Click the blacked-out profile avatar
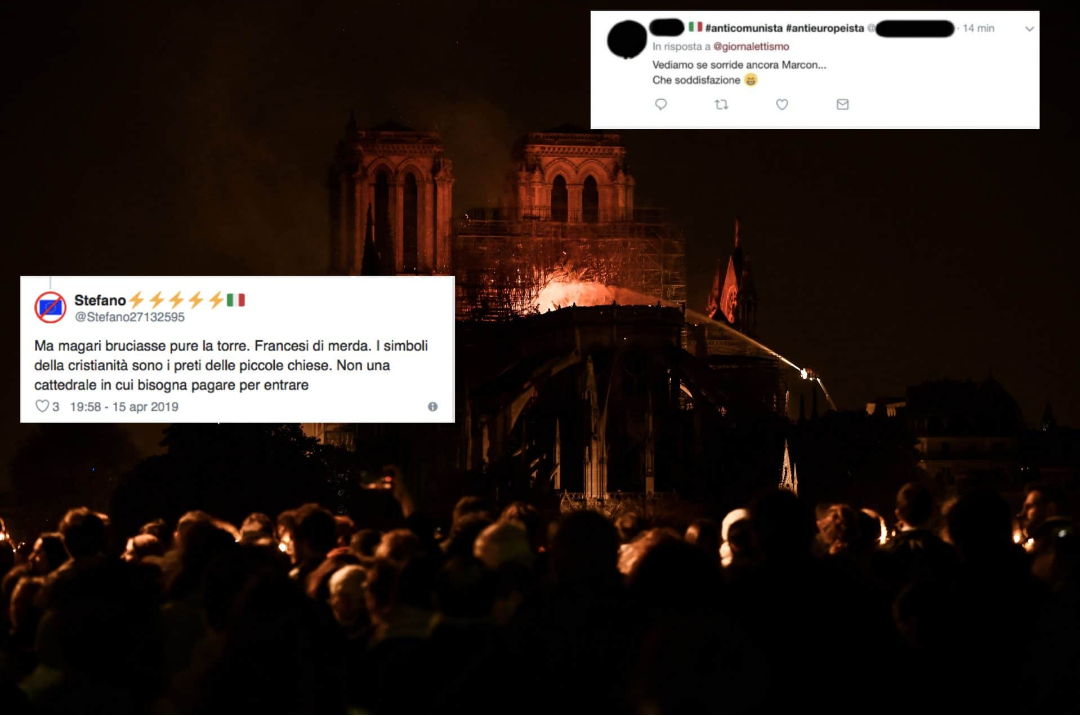This screenshot has width=1080, height=716. pyautogui.click(x=627, y=39)
